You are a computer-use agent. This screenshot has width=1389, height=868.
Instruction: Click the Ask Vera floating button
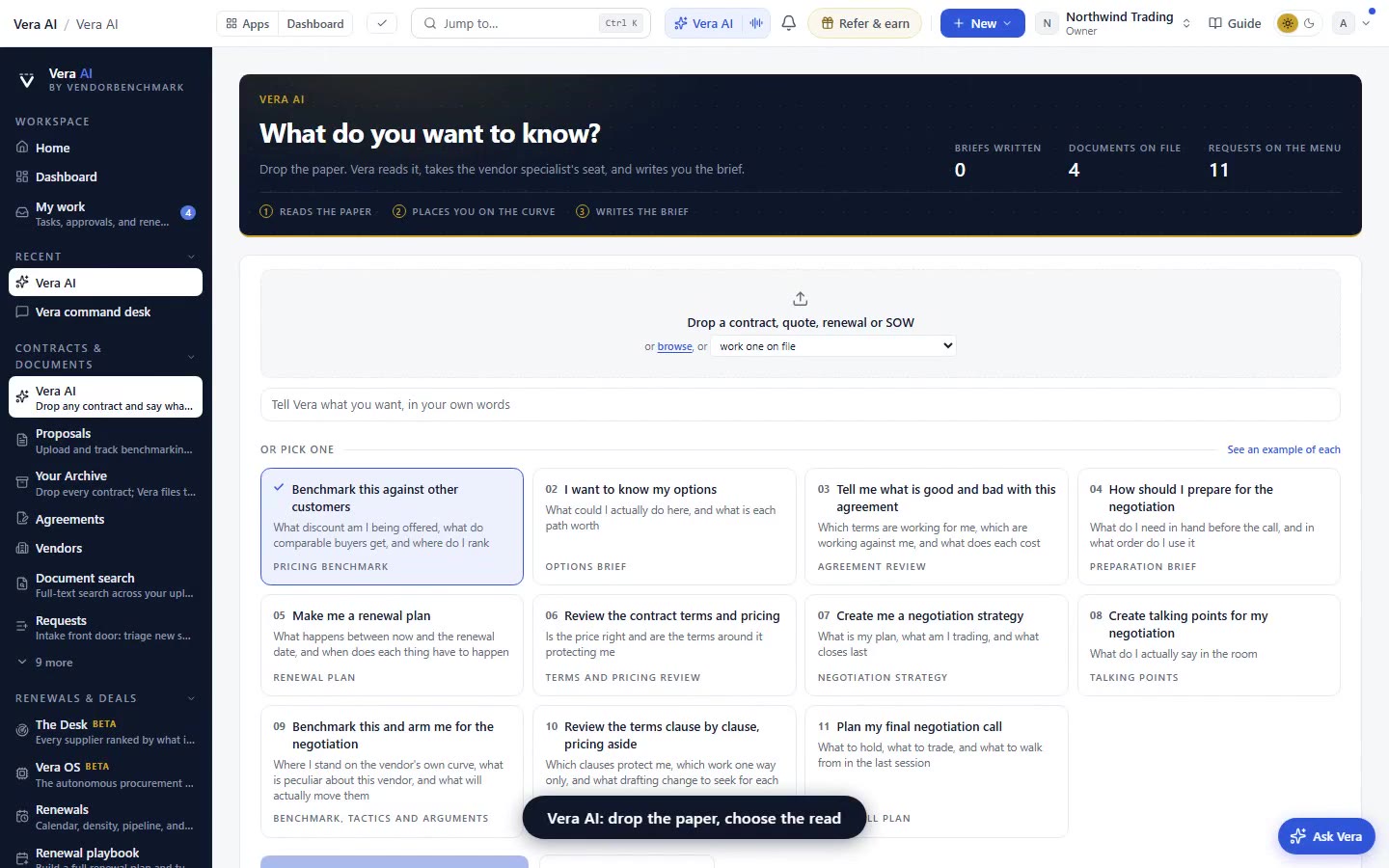point(1326,836)
